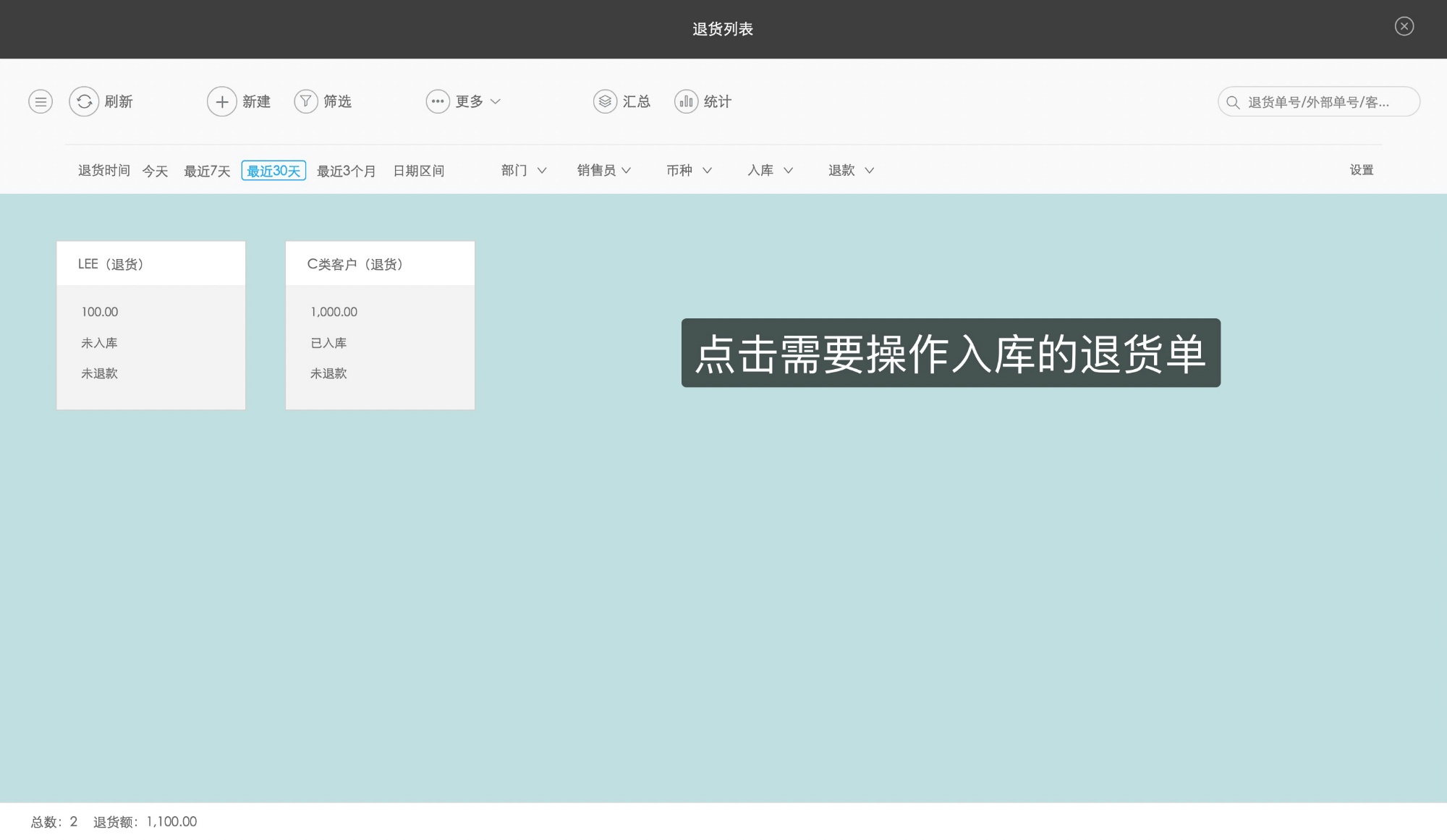Switch to the 今天 time filter
Screen dimensions: 1447x840
click(x=154, y=170)
